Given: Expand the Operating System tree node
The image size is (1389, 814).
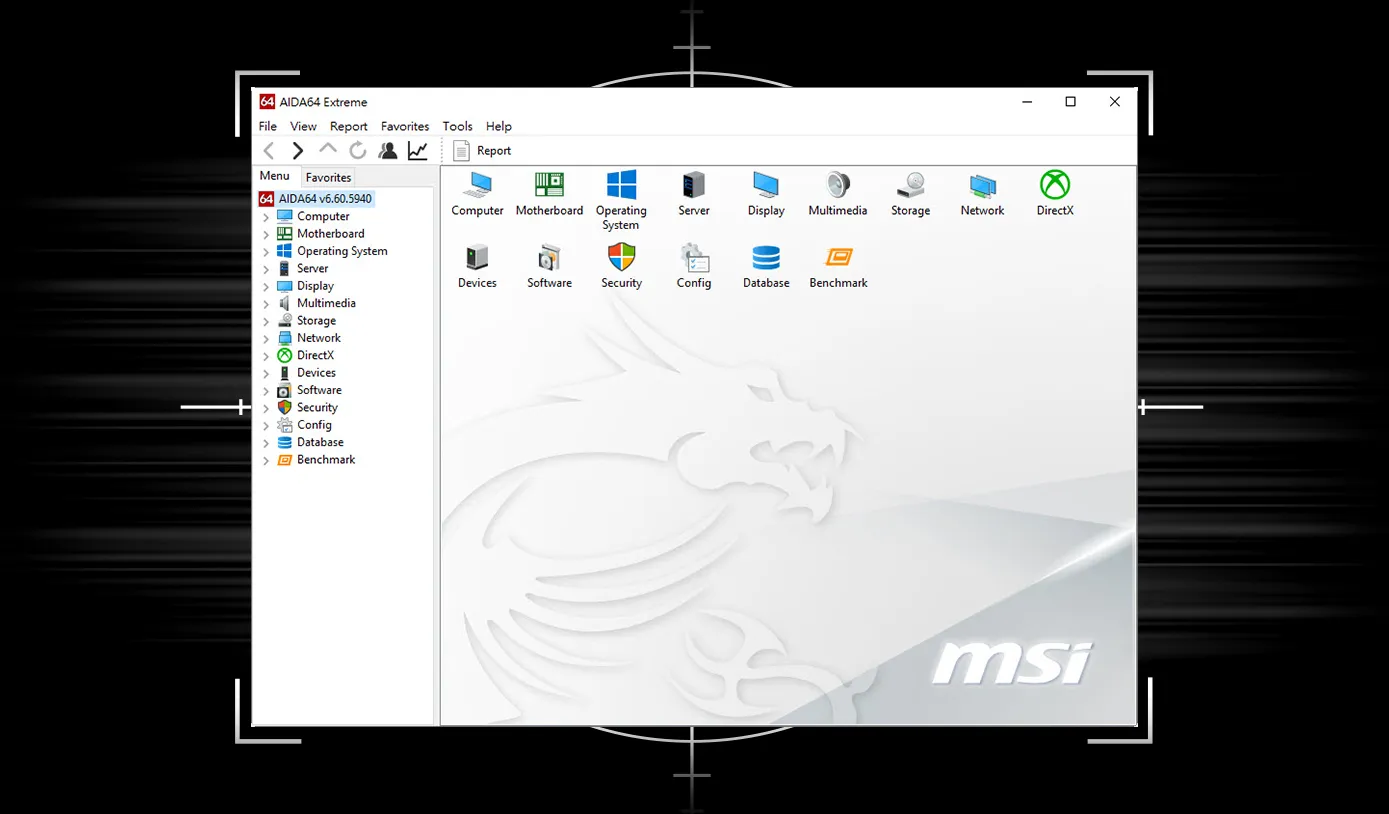Looking at the screenshot, I should click(266, 252).
